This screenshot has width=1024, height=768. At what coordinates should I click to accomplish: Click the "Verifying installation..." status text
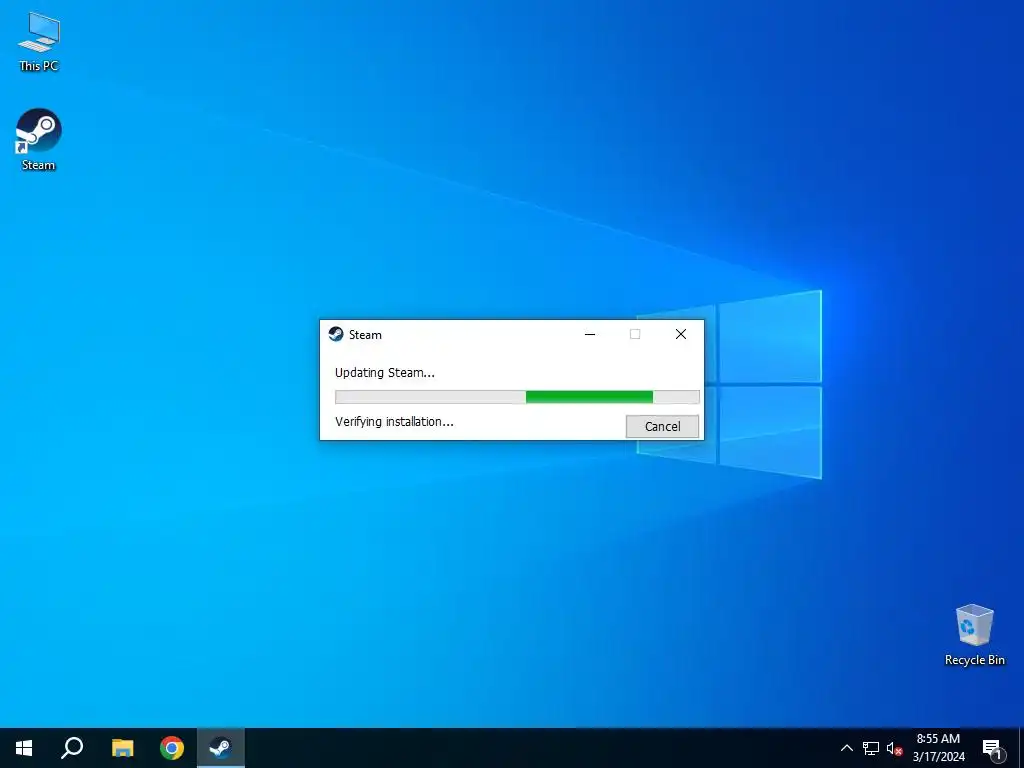coord(394,422)
